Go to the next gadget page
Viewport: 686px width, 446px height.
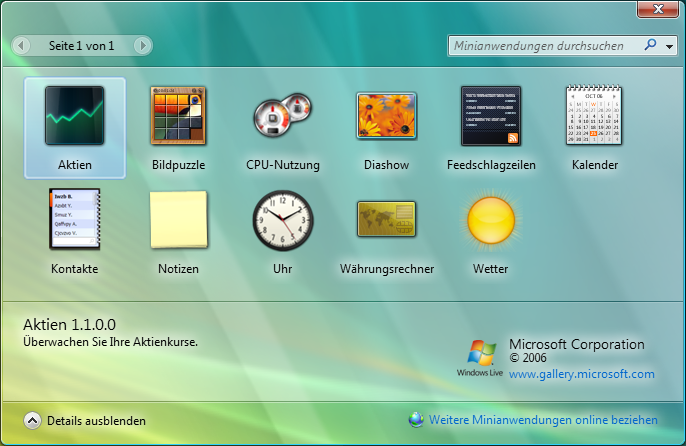coord(142,46)
